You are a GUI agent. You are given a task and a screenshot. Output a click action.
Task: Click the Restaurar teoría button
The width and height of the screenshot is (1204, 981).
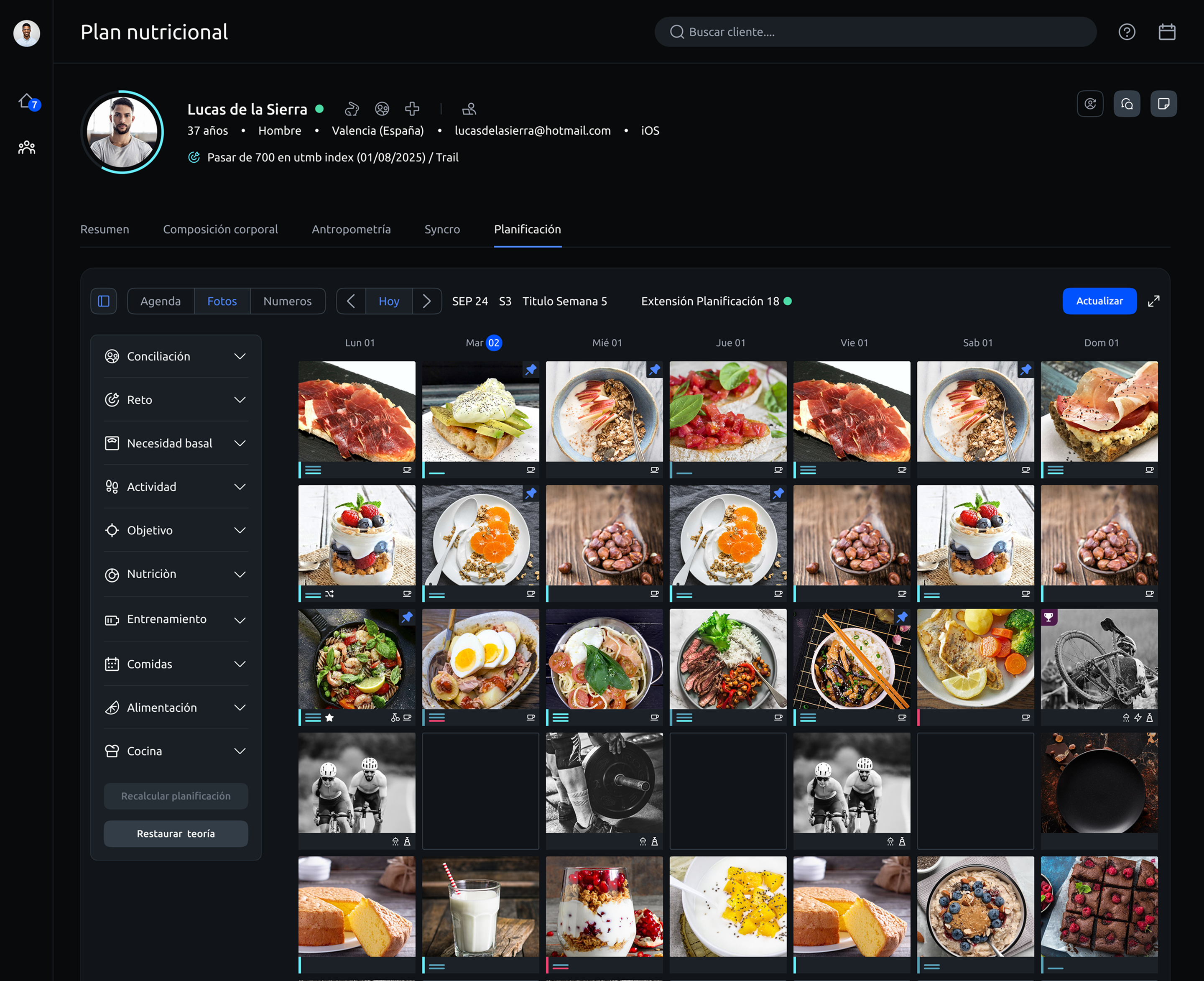click(x=176, y=833)
